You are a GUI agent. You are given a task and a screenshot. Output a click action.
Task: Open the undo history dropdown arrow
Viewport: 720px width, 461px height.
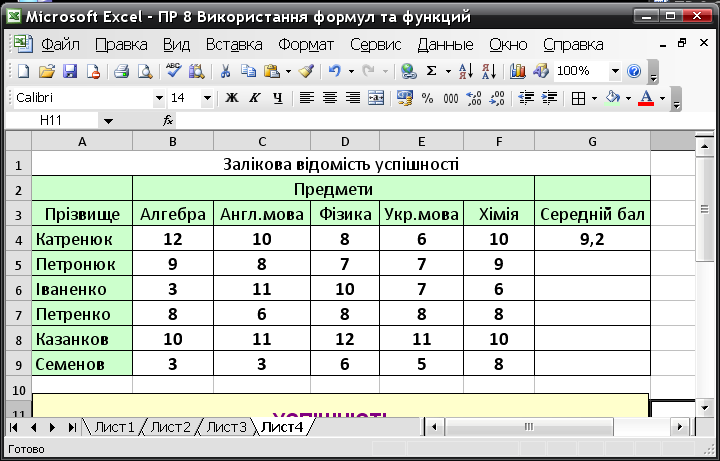[351, 71]
